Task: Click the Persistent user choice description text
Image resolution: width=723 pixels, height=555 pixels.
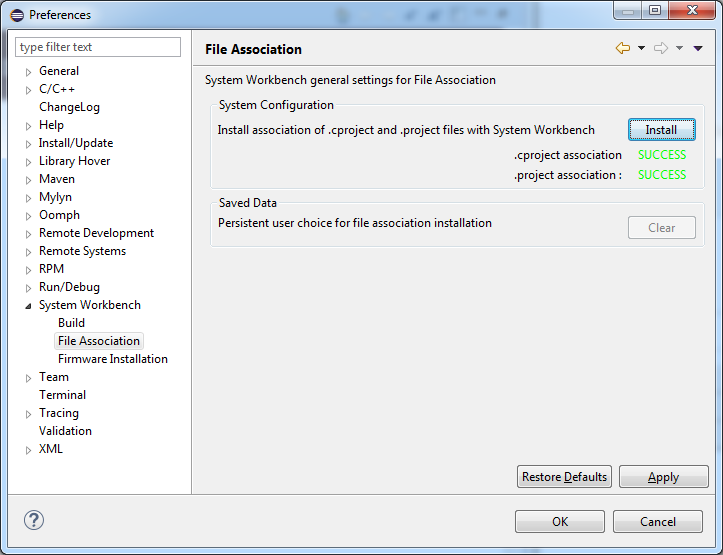Action: tap(355, 223)
